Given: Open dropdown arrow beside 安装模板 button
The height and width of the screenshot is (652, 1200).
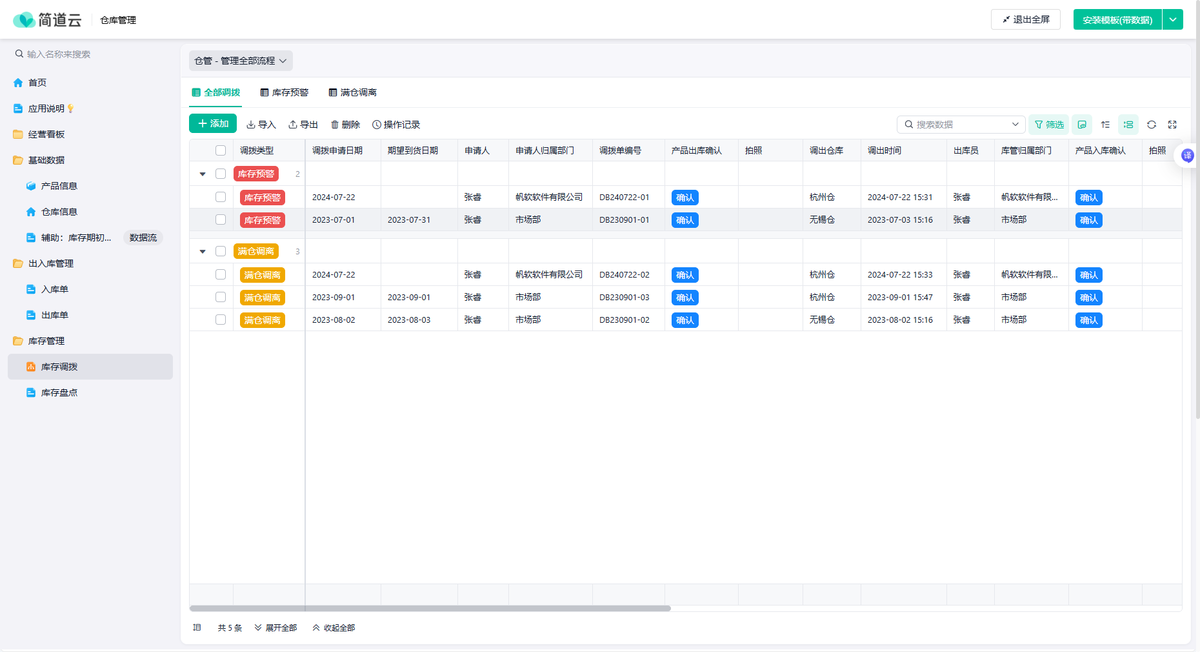Looking at the screenshot, I should (1173, 20).
